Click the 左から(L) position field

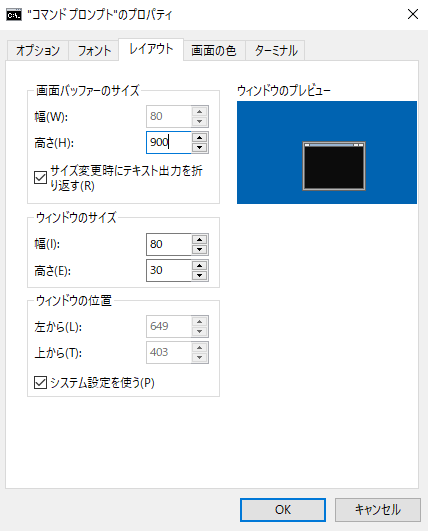pos(169,326)
